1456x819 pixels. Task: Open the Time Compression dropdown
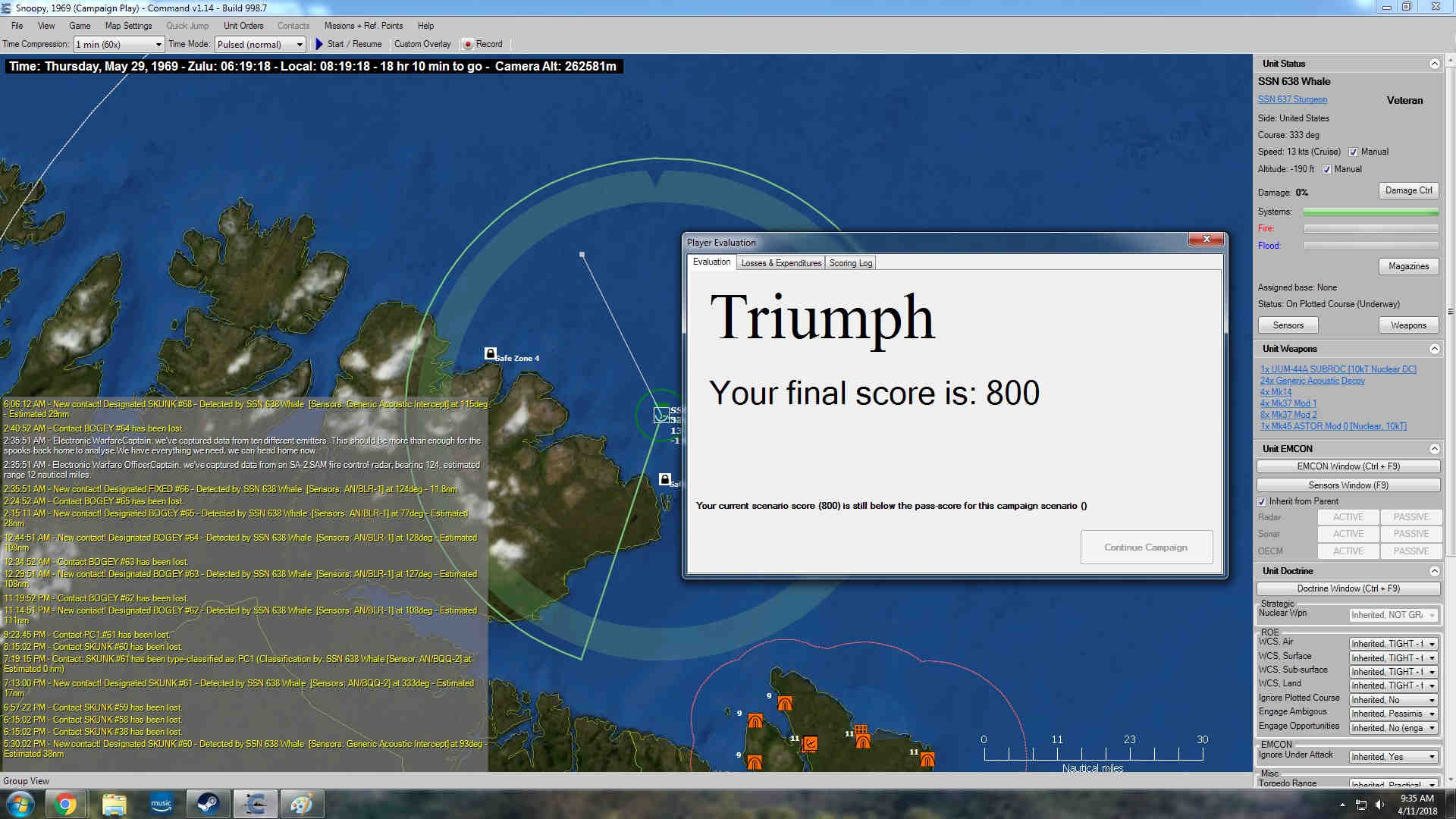coord(158,44)
